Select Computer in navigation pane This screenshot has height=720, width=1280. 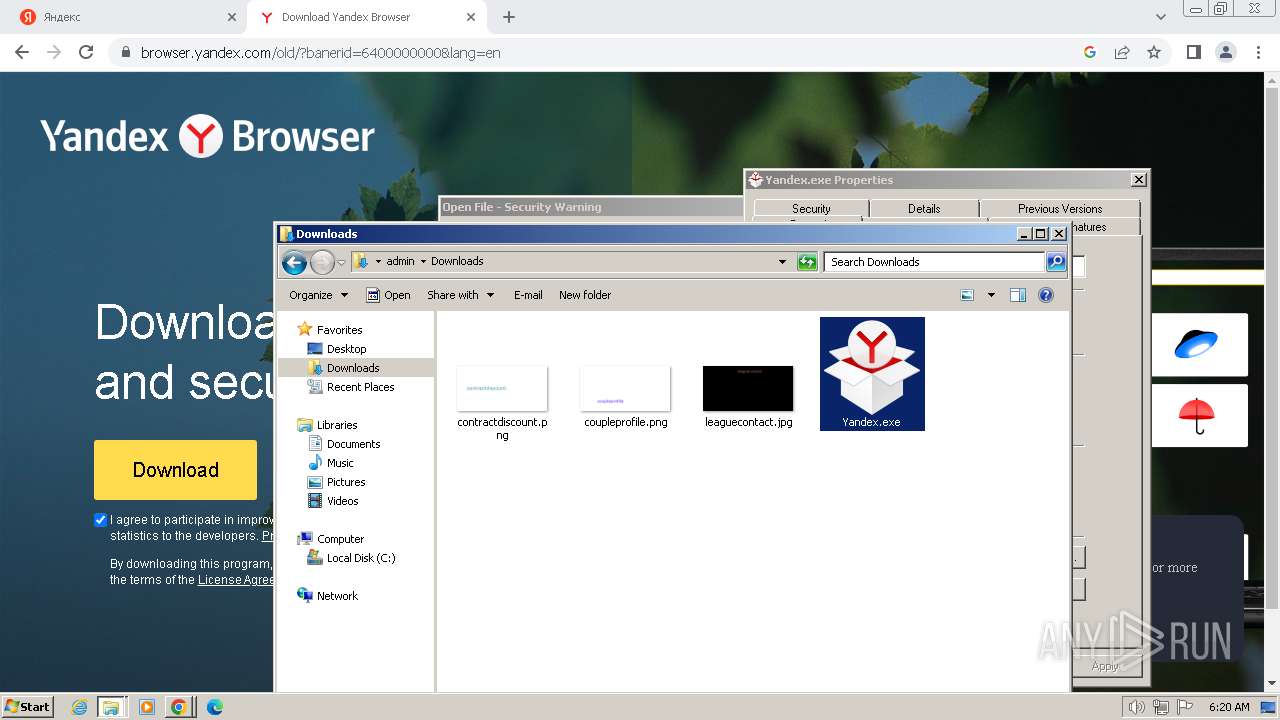(340, 539)
